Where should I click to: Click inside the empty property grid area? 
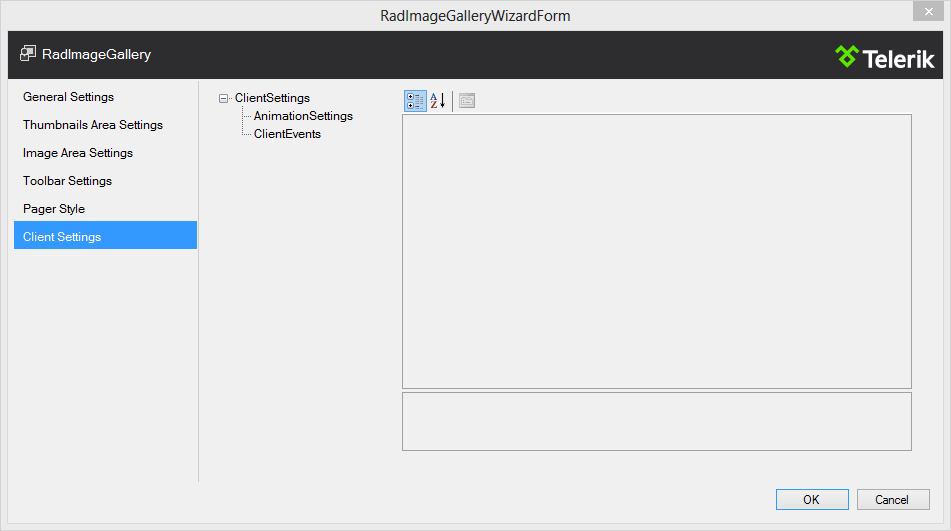(656, 251)
